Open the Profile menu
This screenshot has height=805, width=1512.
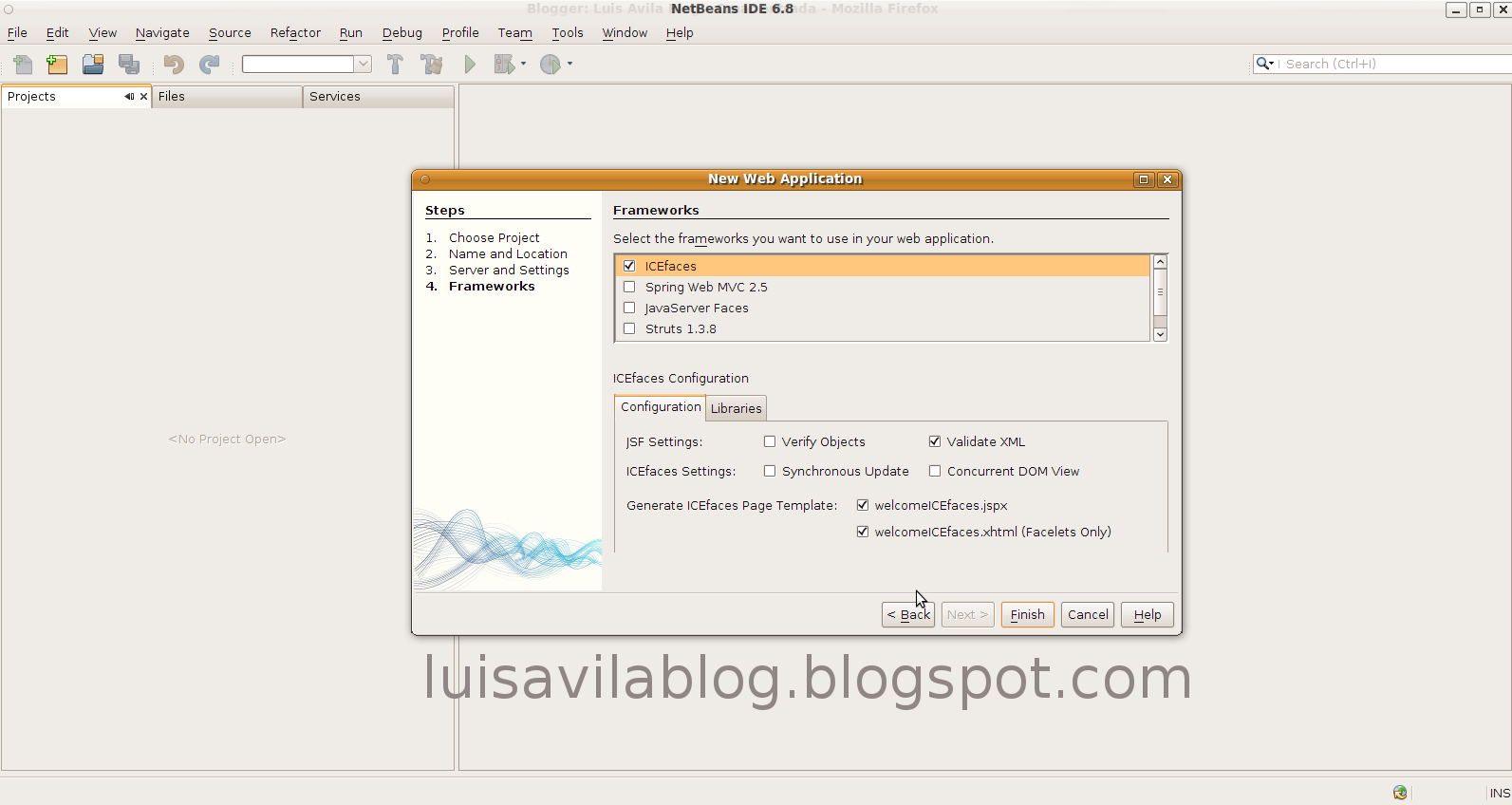tap(460, 32)
